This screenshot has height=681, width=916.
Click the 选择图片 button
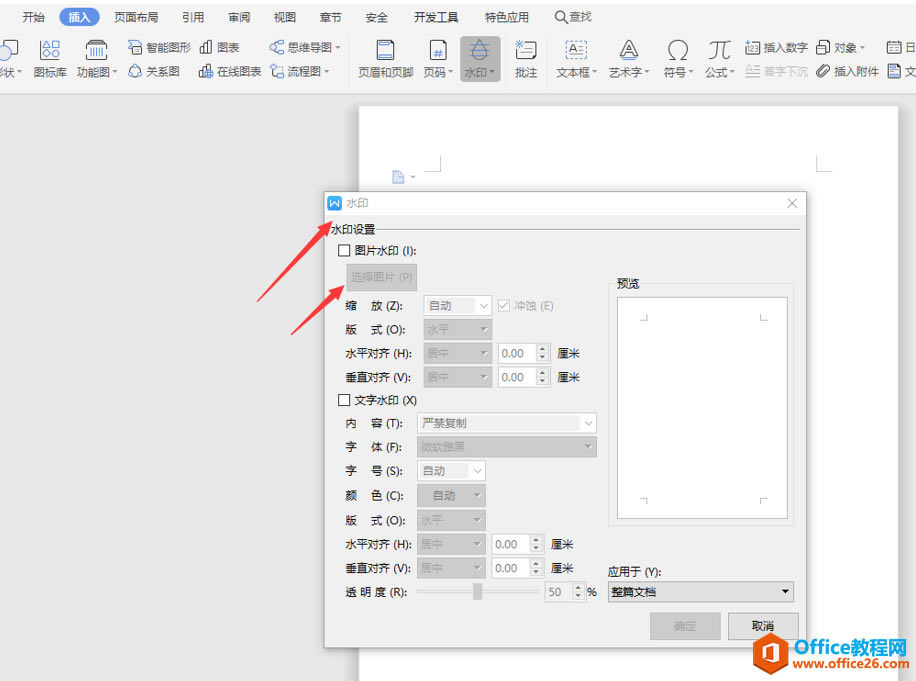[381, 277]
